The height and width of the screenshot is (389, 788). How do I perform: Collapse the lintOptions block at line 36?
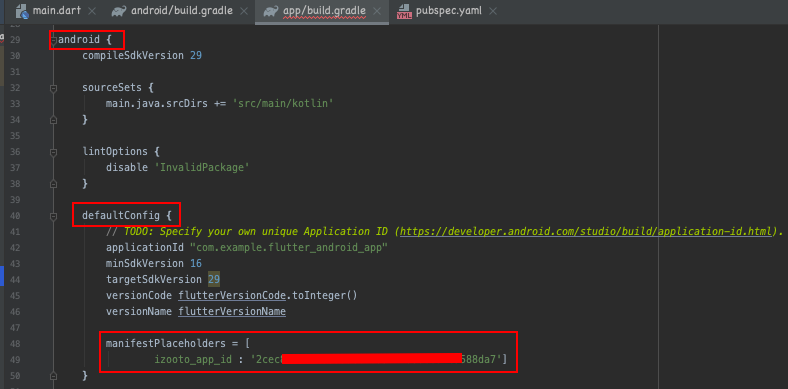tap(53, 152)
